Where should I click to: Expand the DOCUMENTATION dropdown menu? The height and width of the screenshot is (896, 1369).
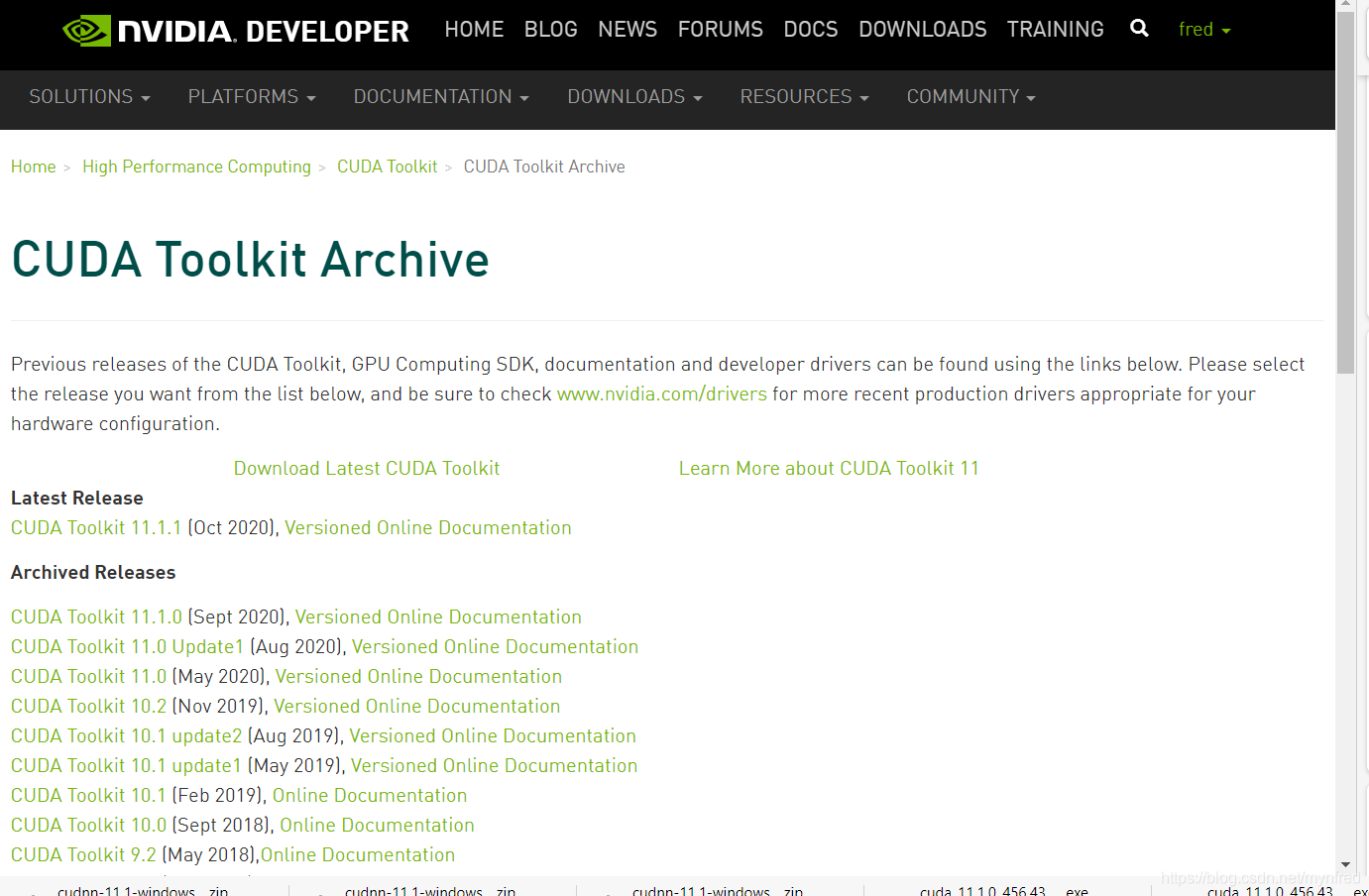coord(441,97)
